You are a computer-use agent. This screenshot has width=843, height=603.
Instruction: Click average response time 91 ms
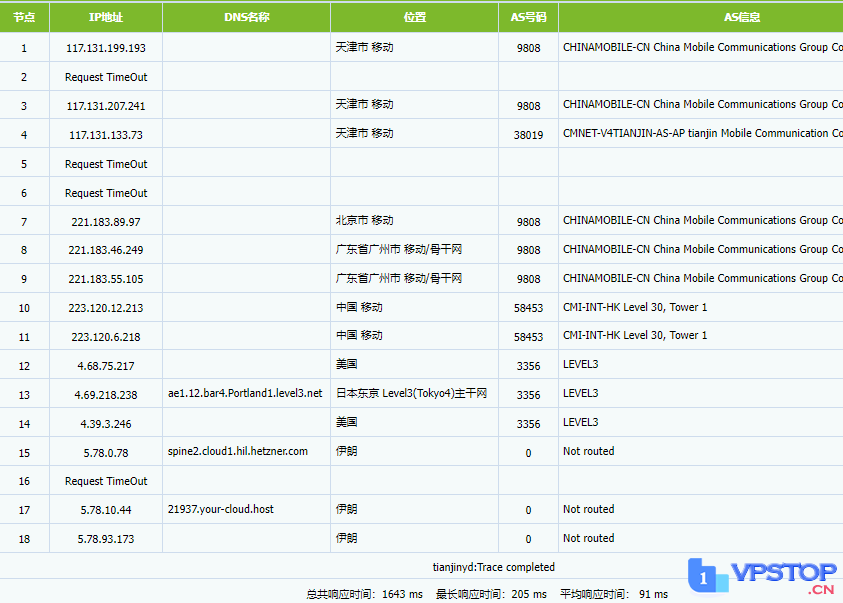click(614, 594)
